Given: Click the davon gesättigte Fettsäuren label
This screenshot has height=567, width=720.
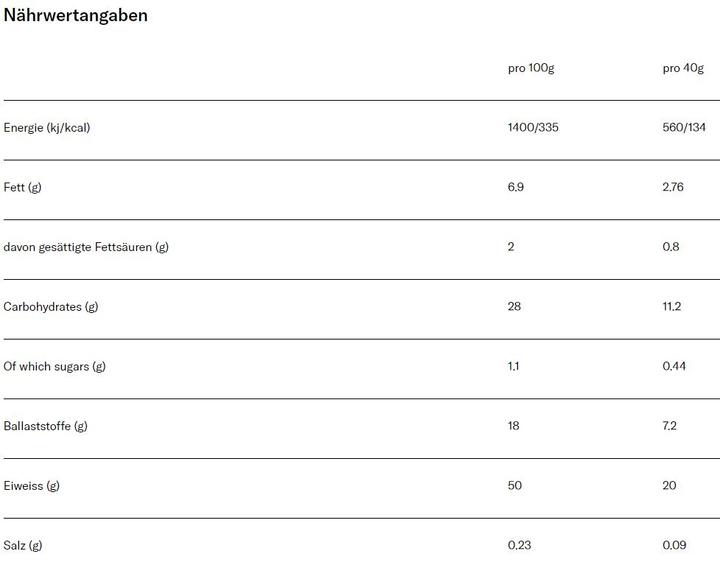Looking at the screenshot, I should coord(86,247).
